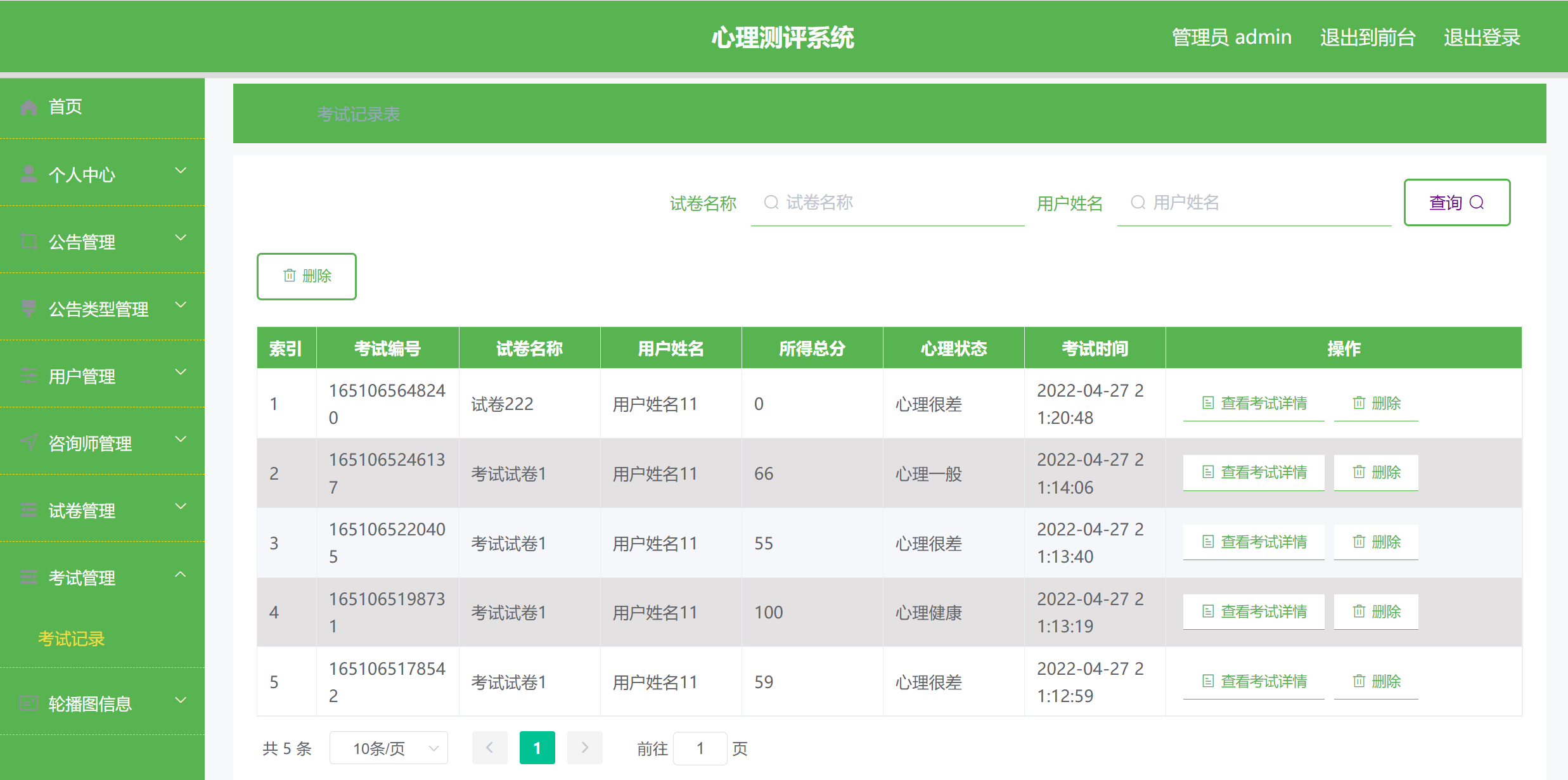1568x780 pixels.
Task: Click the document icon on first 查看考试详情
Action: 1207,403
